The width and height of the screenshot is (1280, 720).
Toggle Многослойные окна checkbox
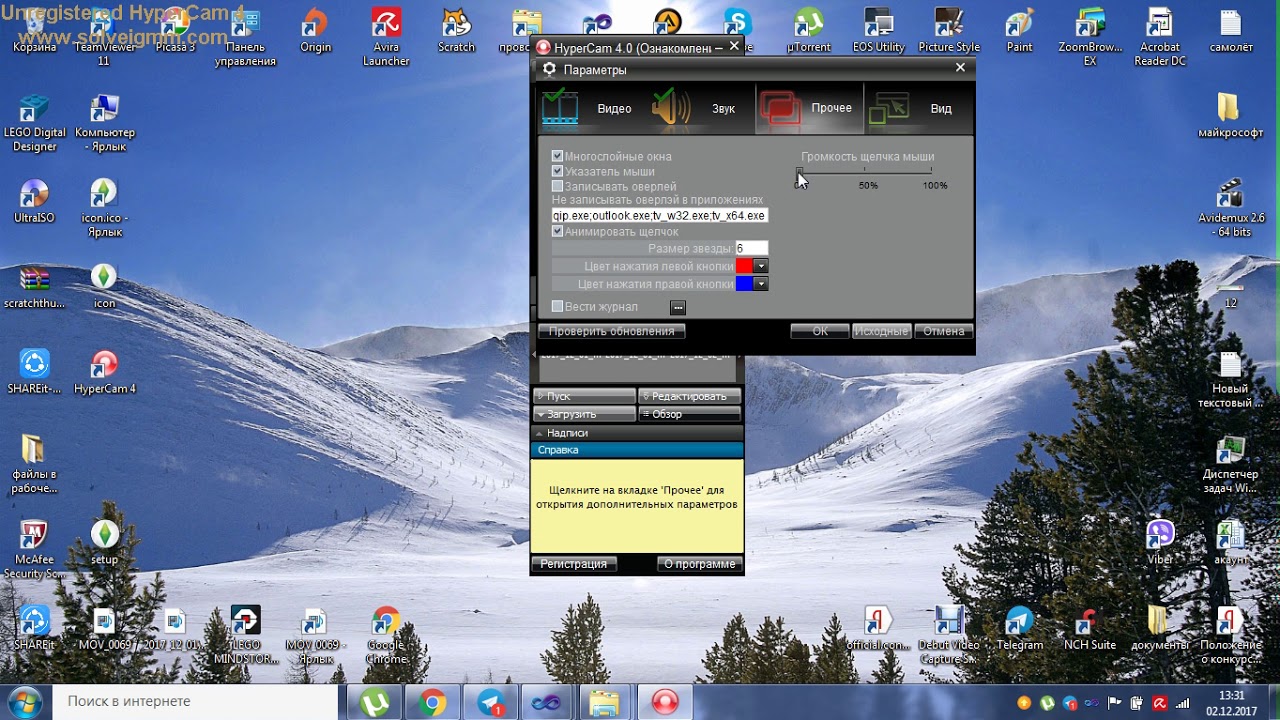tap(557, 156)
